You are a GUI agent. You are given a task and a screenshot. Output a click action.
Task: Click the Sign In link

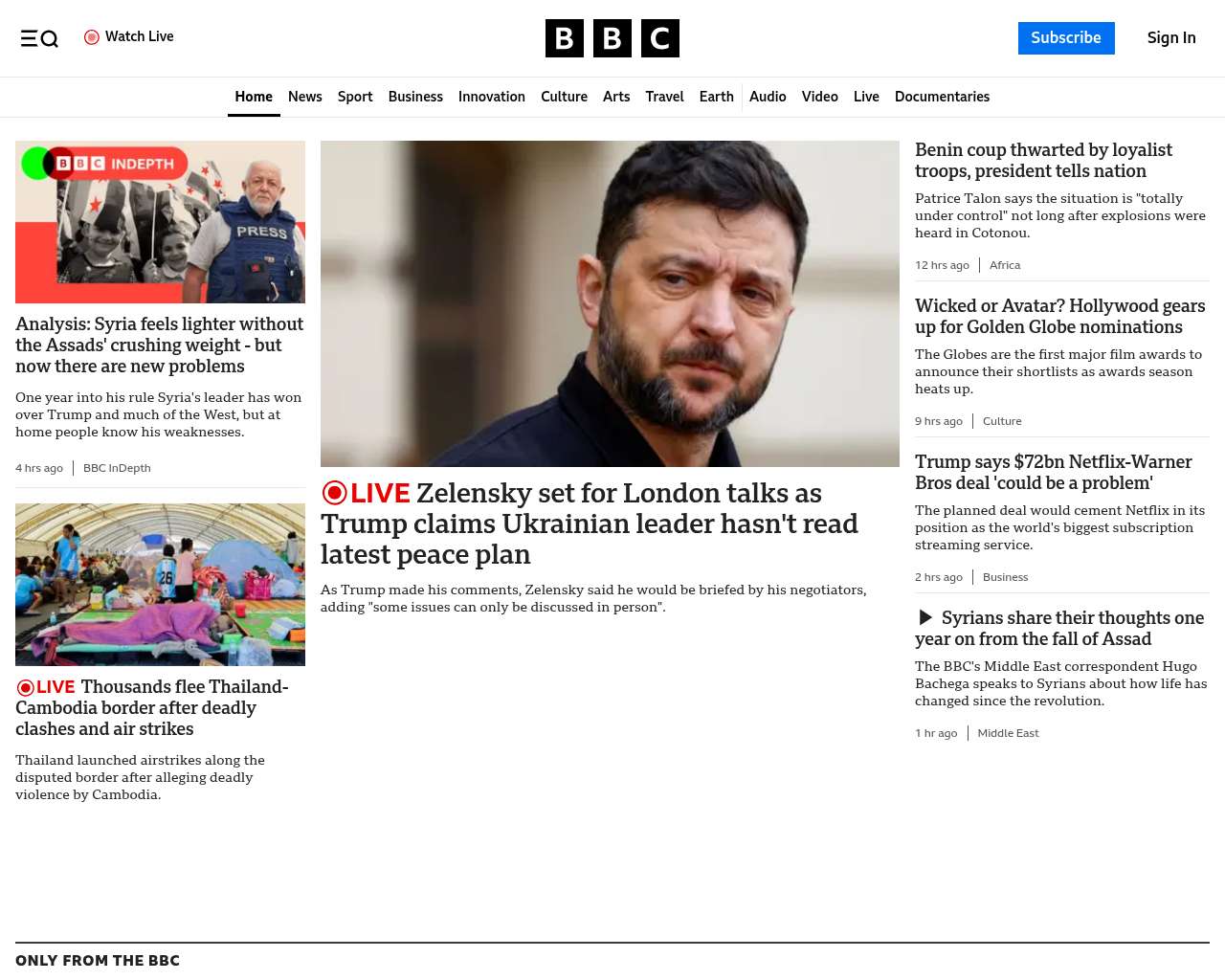click(1171, 38)
